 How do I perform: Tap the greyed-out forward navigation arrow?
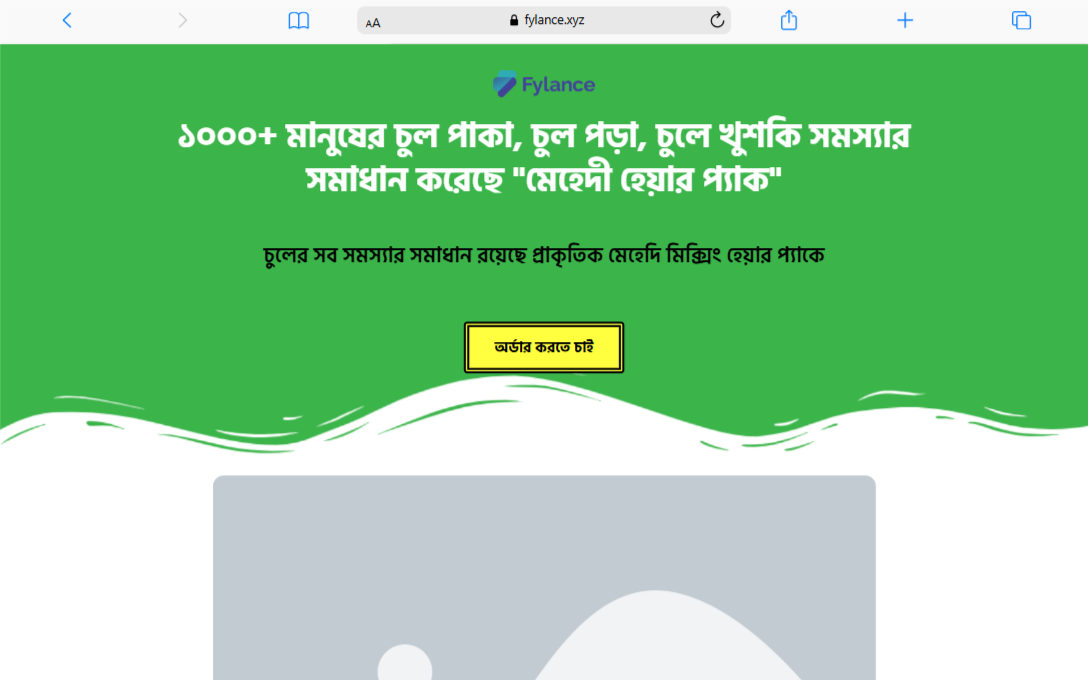pyautogui.click(x=182, y=20)
